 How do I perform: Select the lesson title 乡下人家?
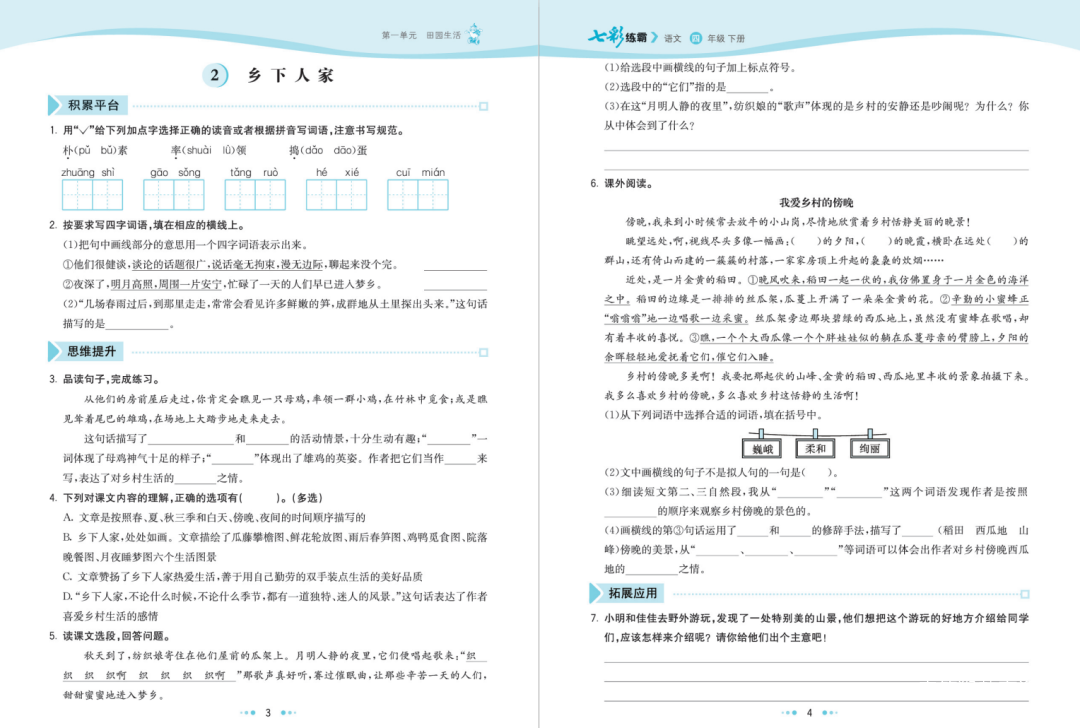291,76
